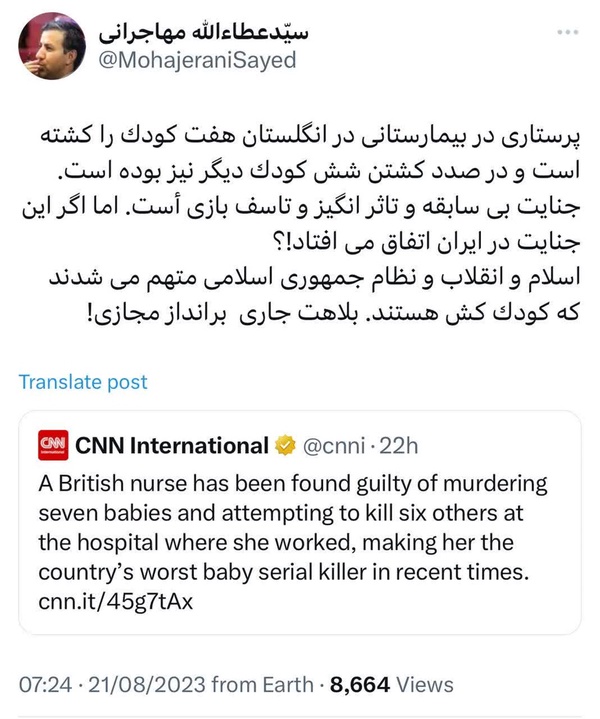Click the 07:24 · 21/08/2023 timestamp
Screen dimensions: 600x719
click(113, 685)
